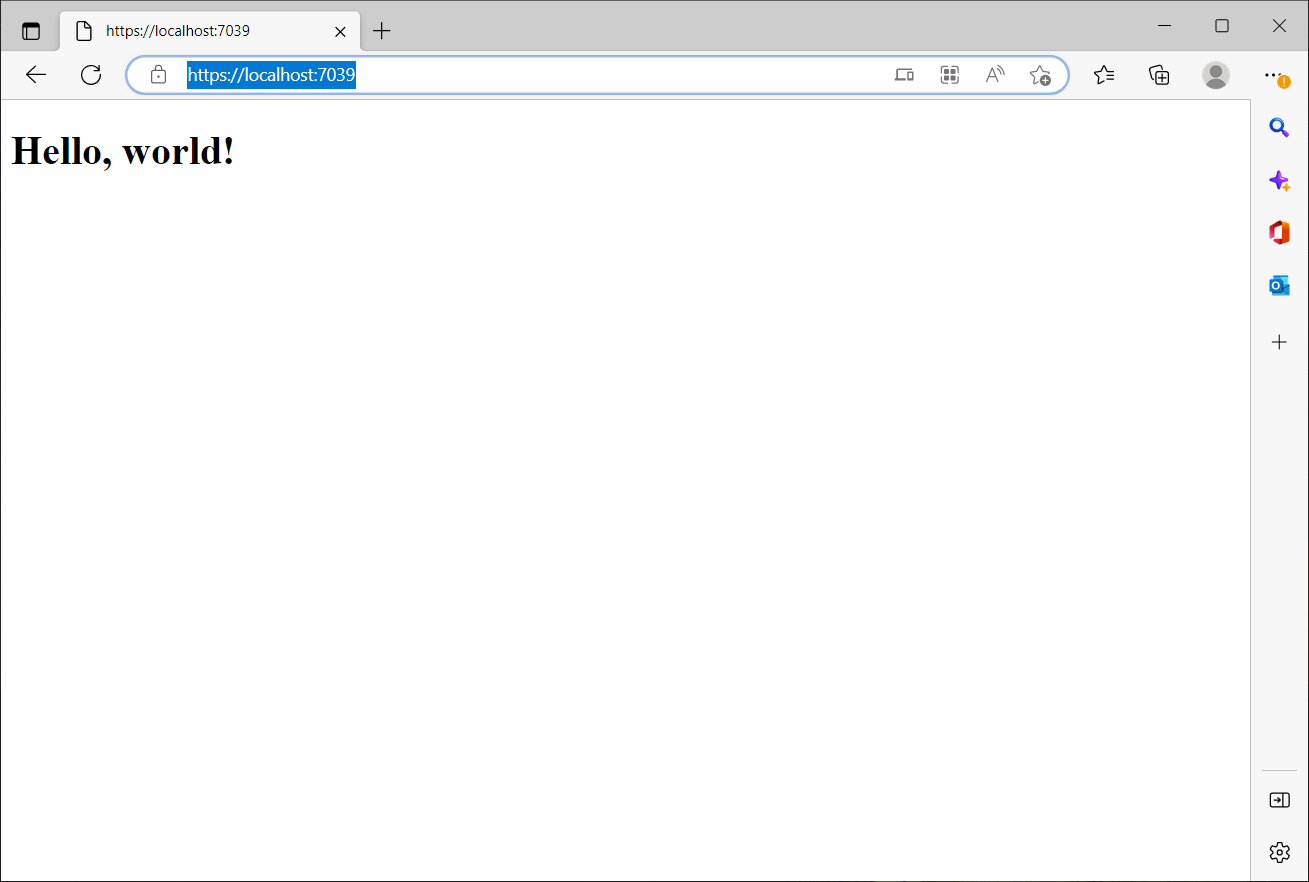Open the Discover sparkle icon in sidebar
Image resolution: width=1309 pixels, height=882 pixels.
[x=1279, y=181]
